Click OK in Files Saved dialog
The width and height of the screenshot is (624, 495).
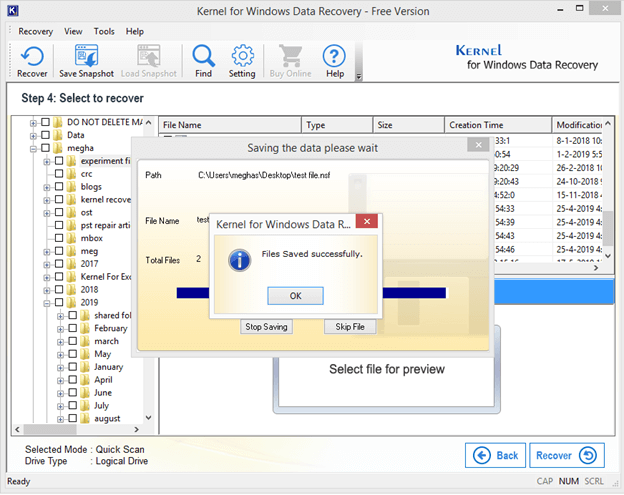[295, 296]
